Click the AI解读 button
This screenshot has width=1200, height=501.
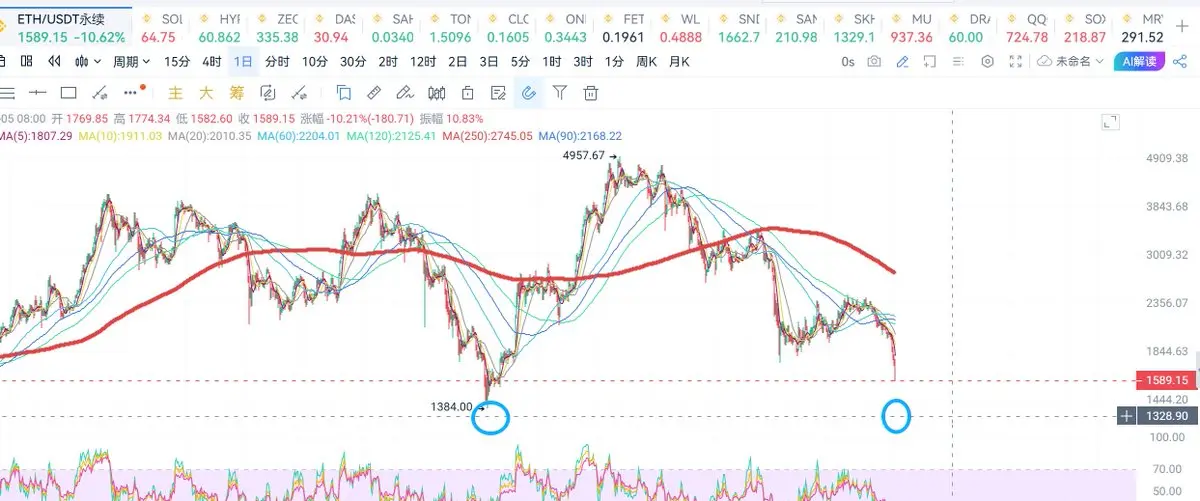[1141, 61]
